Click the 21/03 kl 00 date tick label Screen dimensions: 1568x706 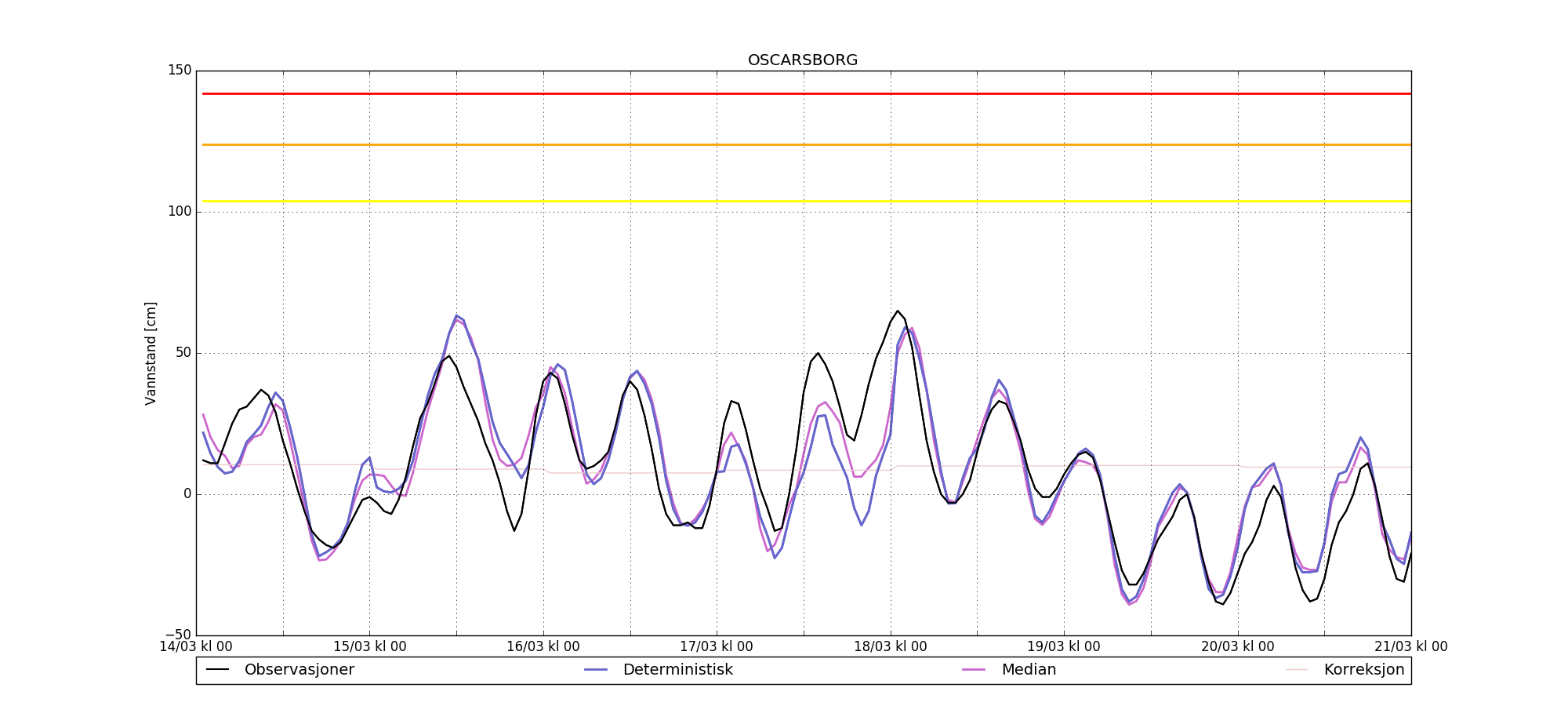(x=1410, y=647)
